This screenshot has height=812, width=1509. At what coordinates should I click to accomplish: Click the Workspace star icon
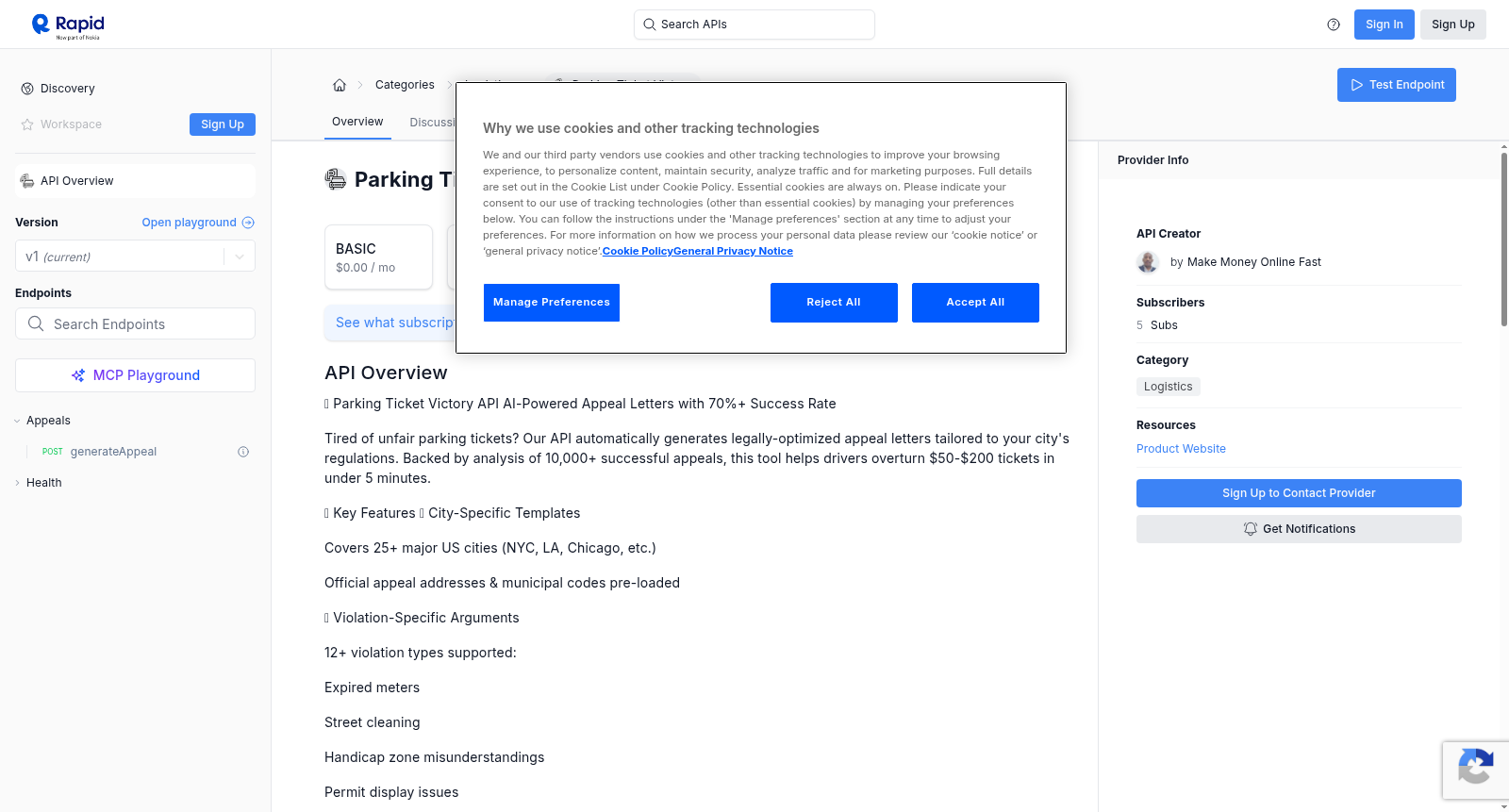(27, 124)
